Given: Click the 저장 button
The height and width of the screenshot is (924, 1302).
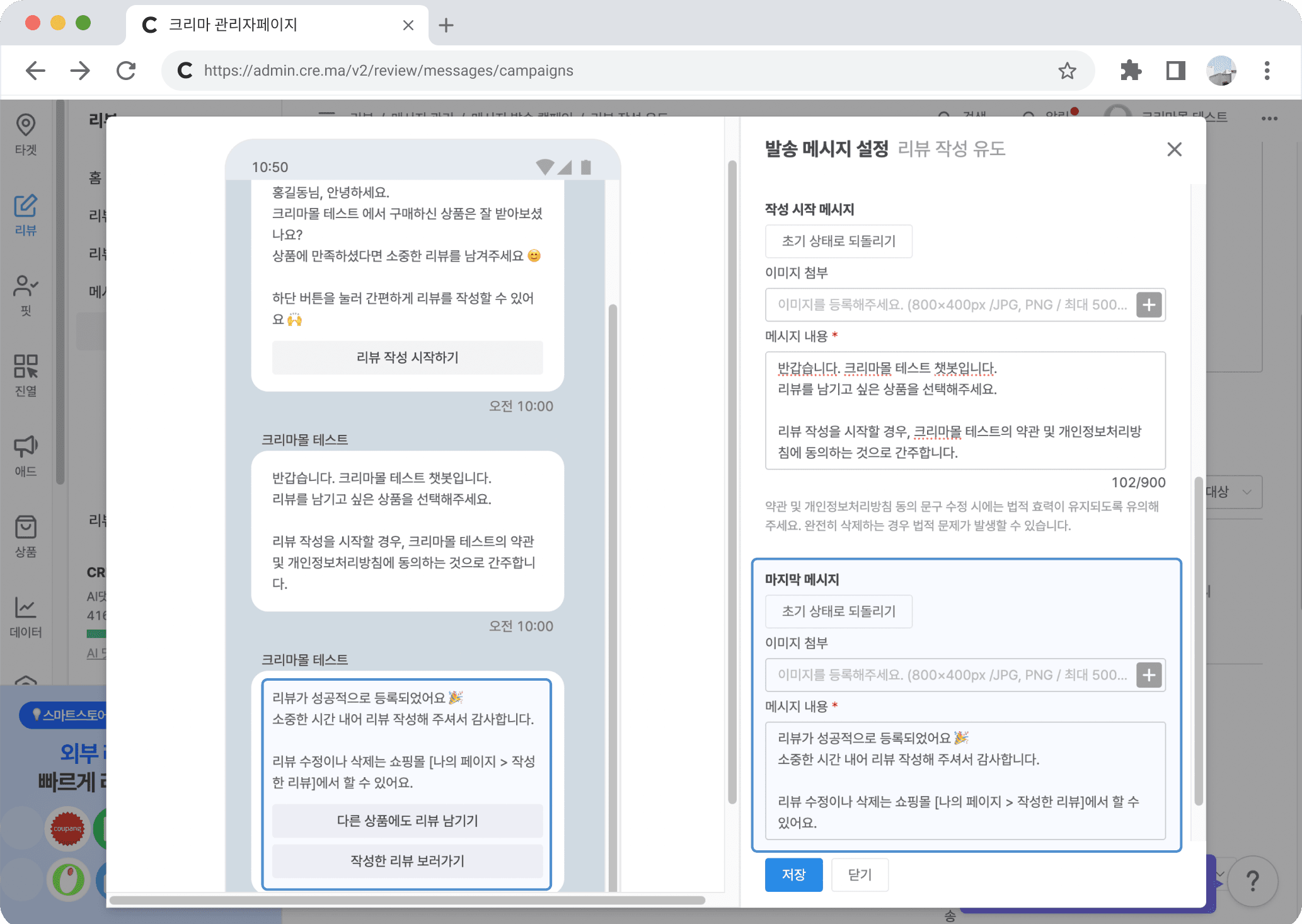Looking at the screenshot, I should [x=793, y=875].
